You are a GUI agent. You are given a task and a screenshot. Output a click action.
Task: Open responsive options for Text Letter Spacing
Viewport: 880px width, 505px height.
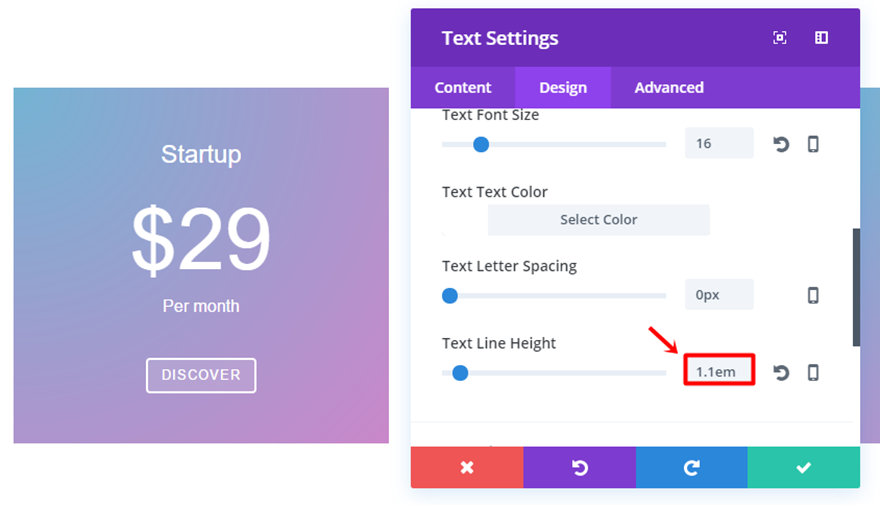(x=813, y=295)
